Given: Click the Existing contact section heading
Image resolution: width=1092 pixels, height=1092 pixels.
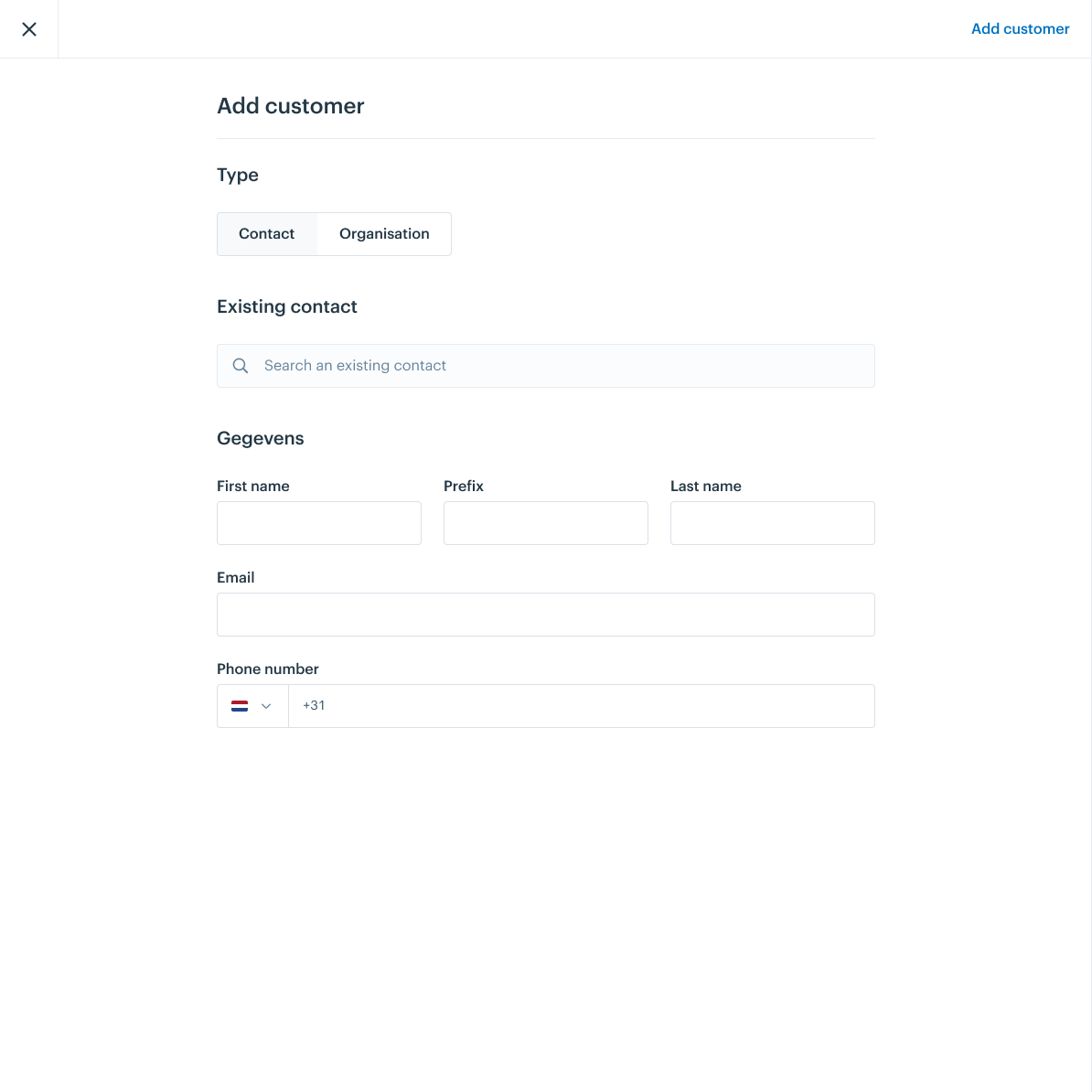Looking at the screenshot, I should (x=287, y=306).
